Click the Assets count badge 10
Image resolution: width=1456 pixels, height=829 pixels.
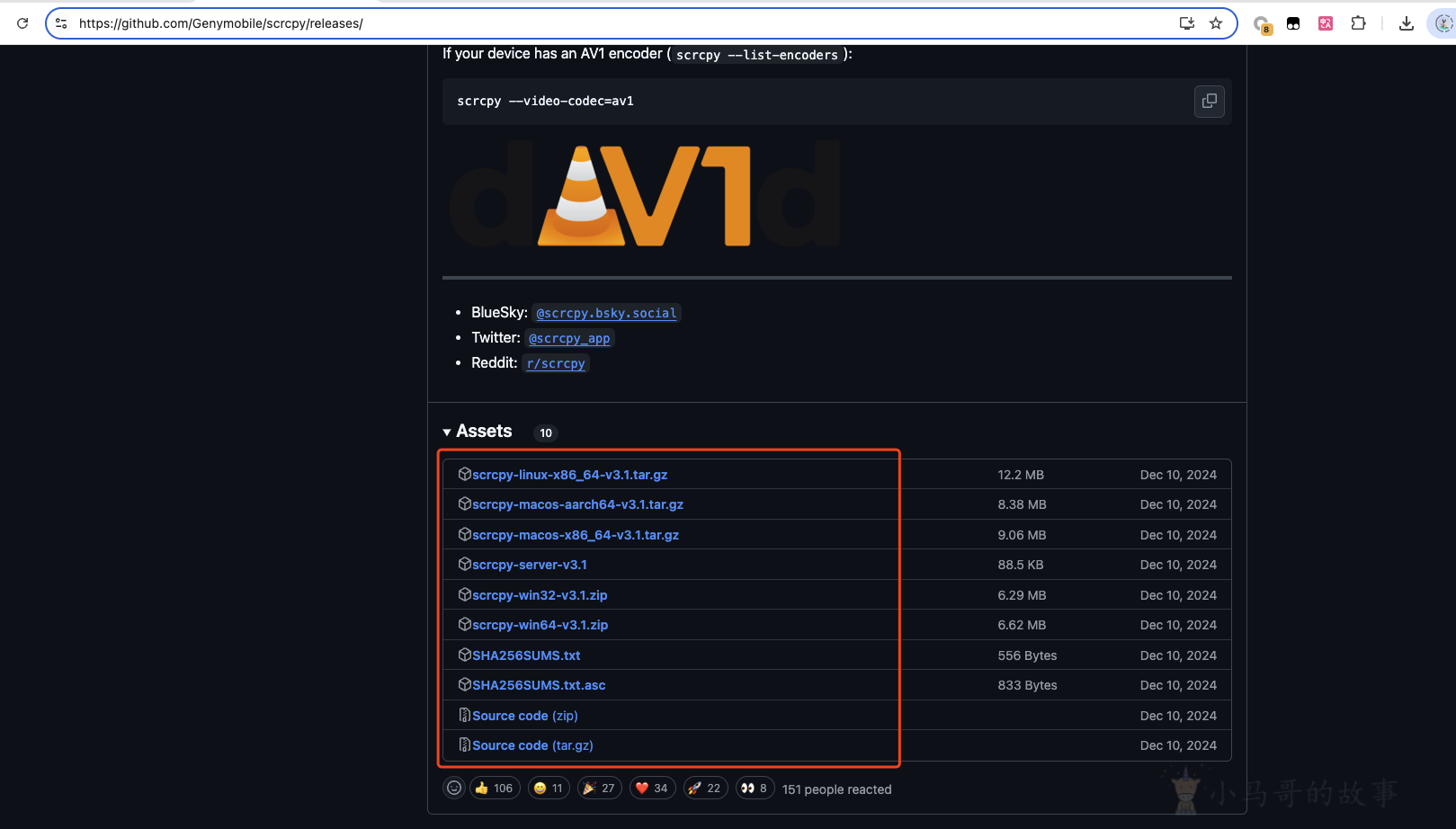point(546,433)
